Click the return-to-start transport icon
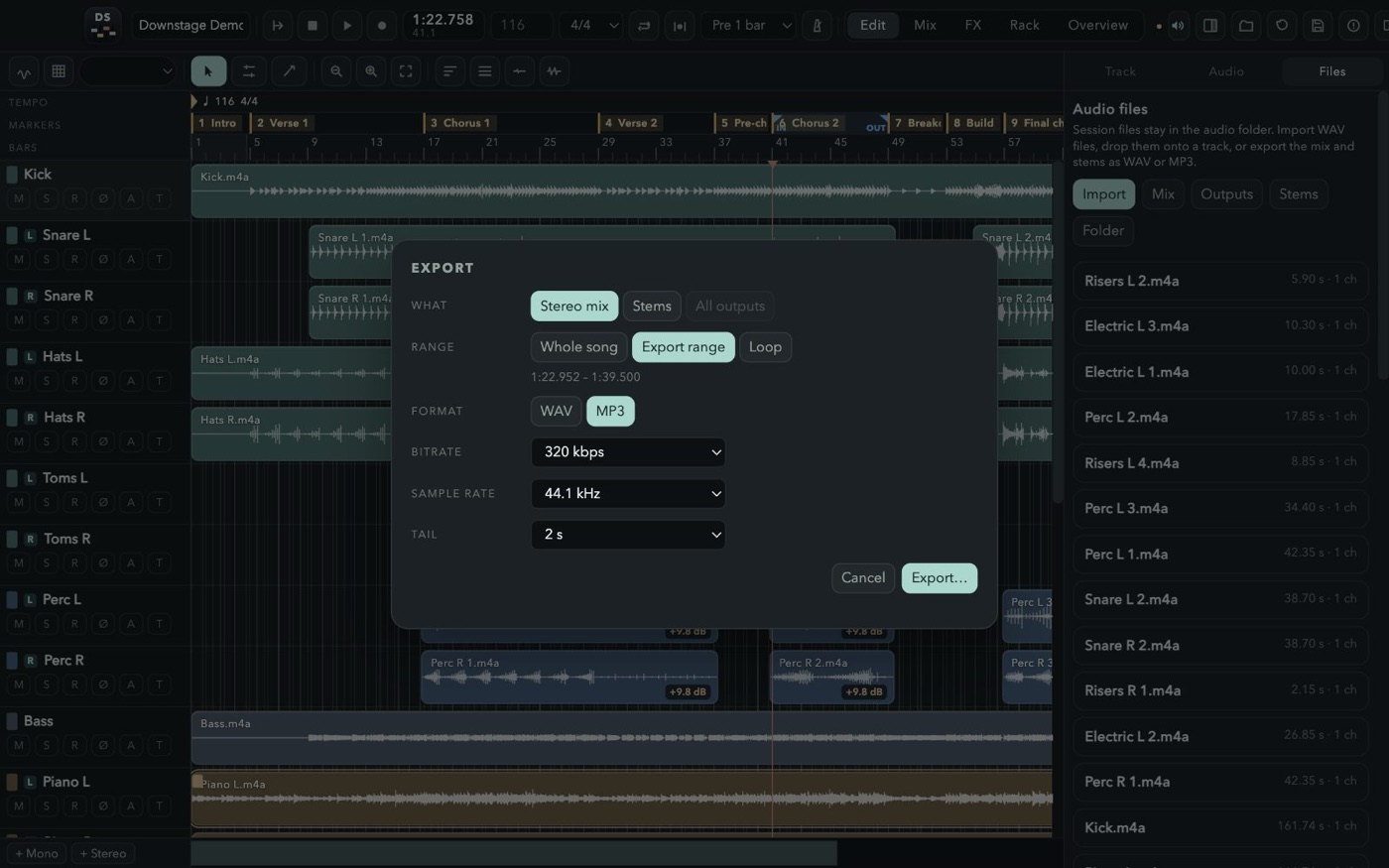1389x868 pixels. pos(278,26)
